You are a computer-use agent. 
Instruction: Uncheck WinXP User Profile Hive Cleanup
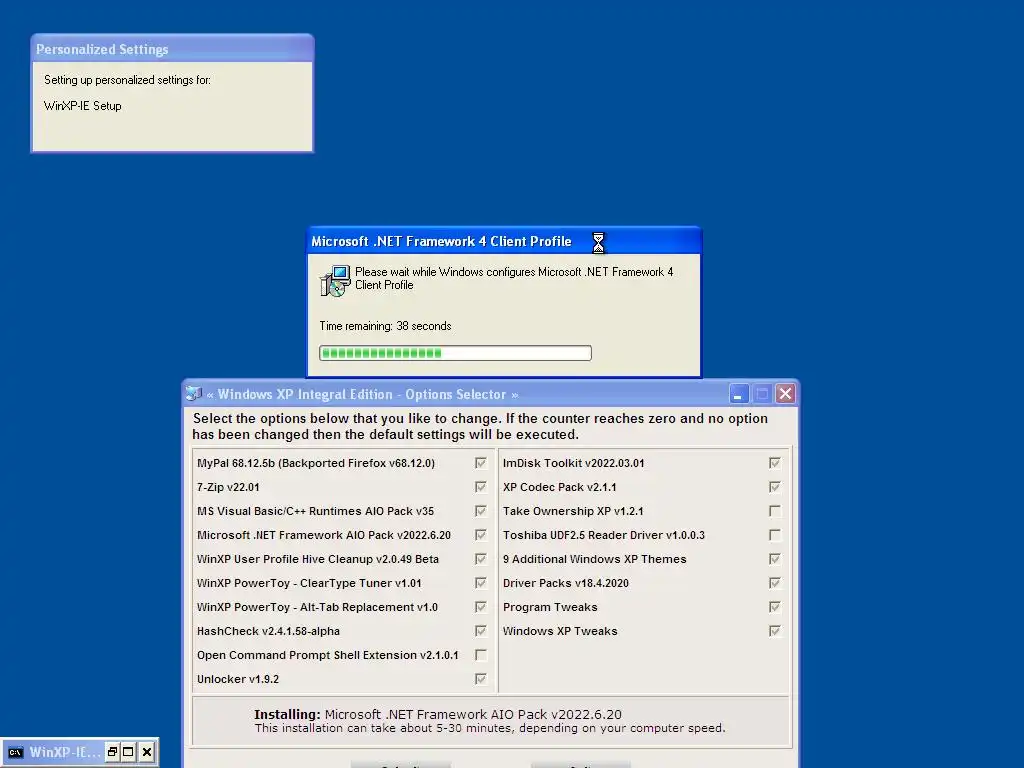point(481,559)
